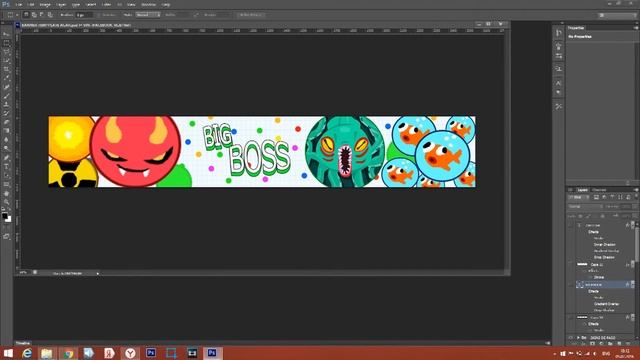
Task: Select the Pen tool
Action: tap(7, 158)
